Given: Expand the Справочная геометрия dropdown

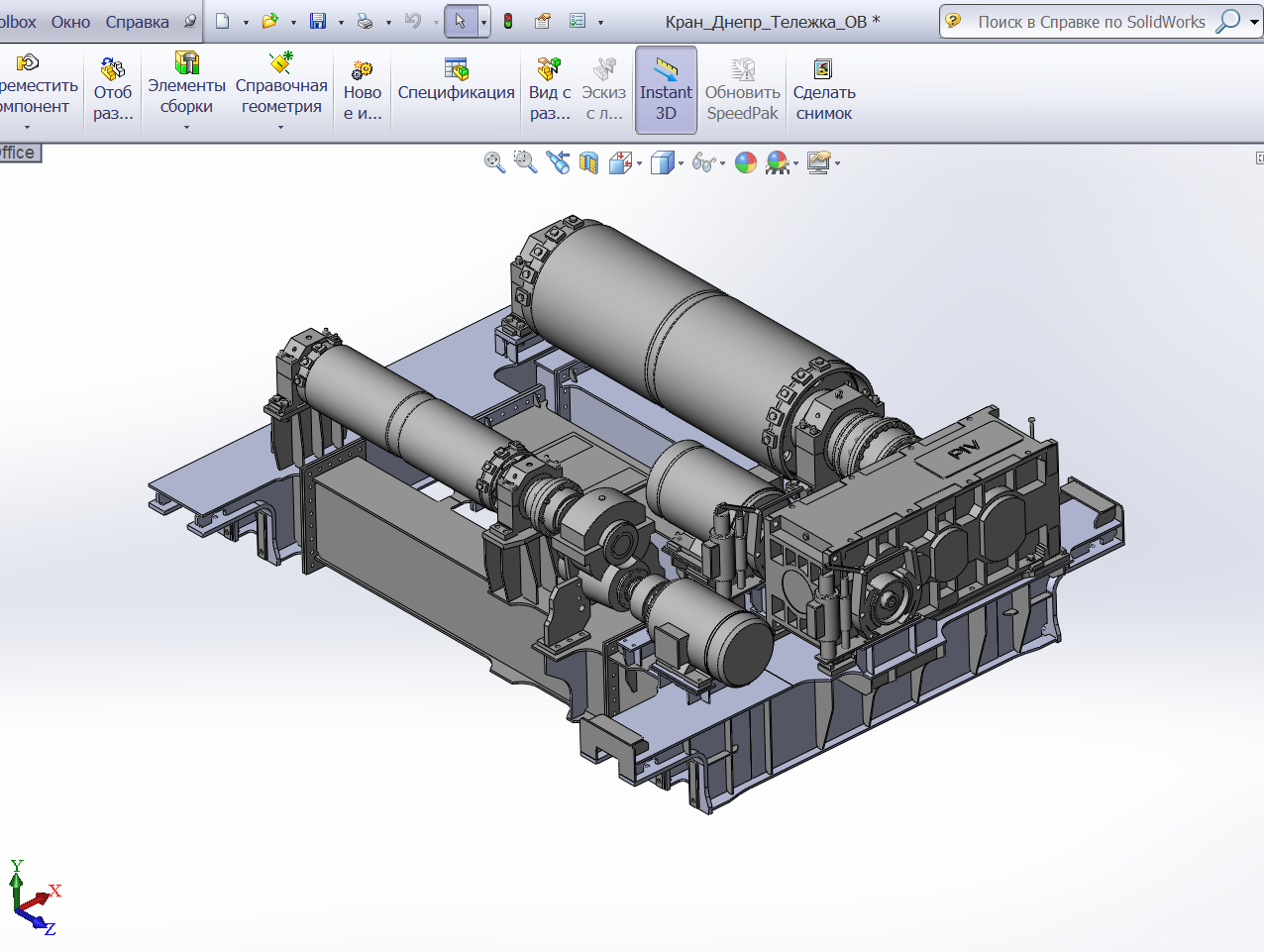Looking at the screenshot, I should [x=281, y=127].
